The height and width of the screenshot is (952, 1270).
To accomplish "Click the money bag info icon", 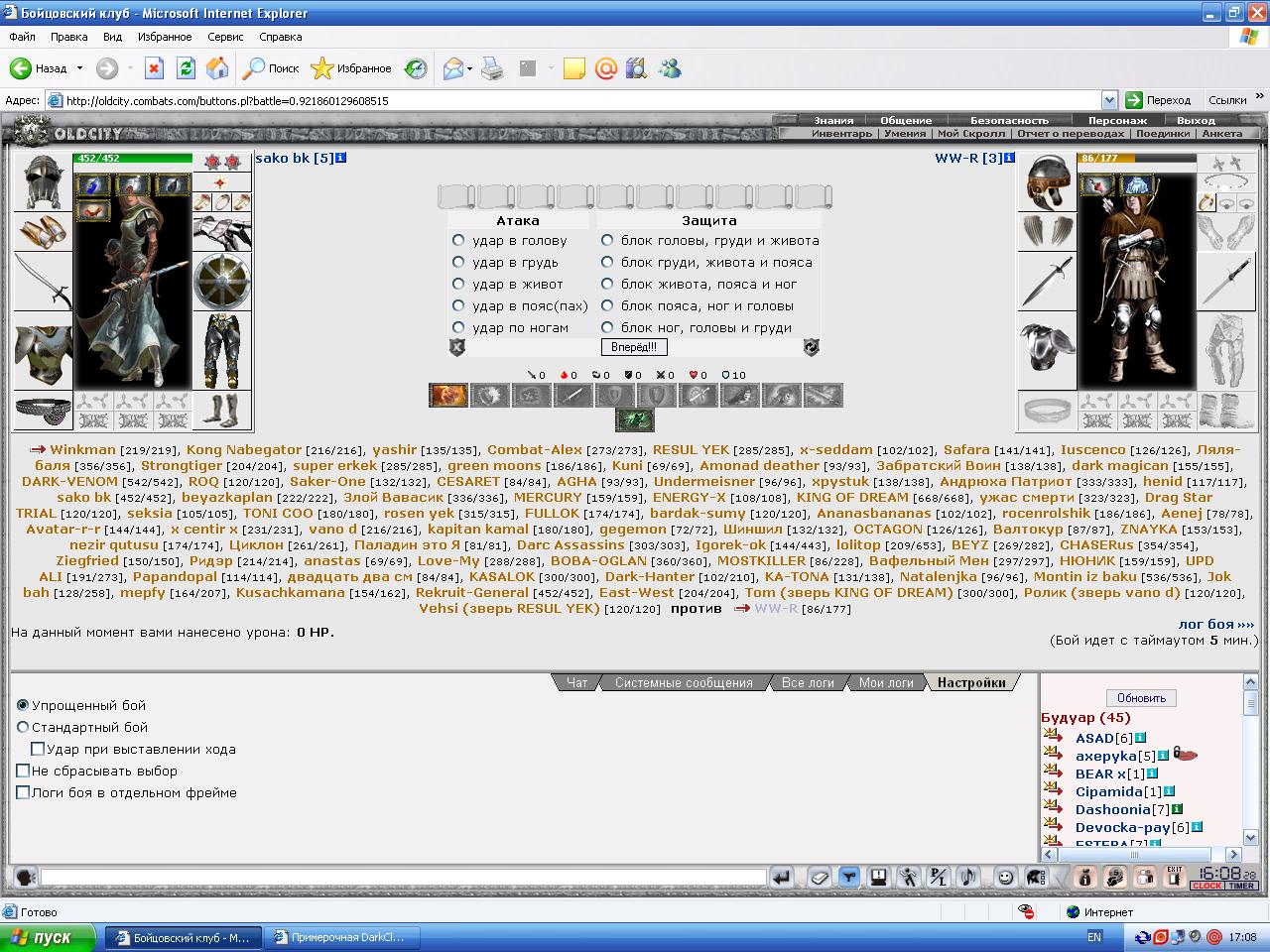I will coord(1084,878).
